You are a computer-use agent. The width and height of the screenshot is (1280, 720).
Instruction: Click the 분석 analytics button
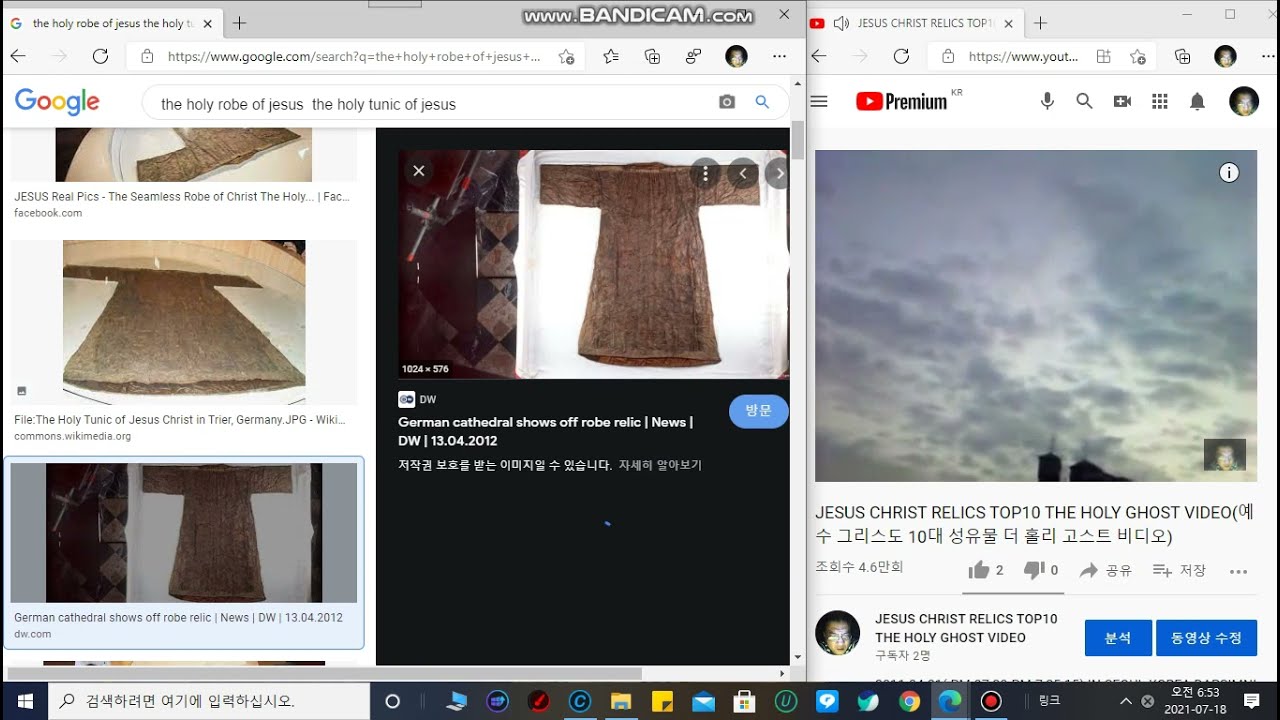pos(1118,638)
